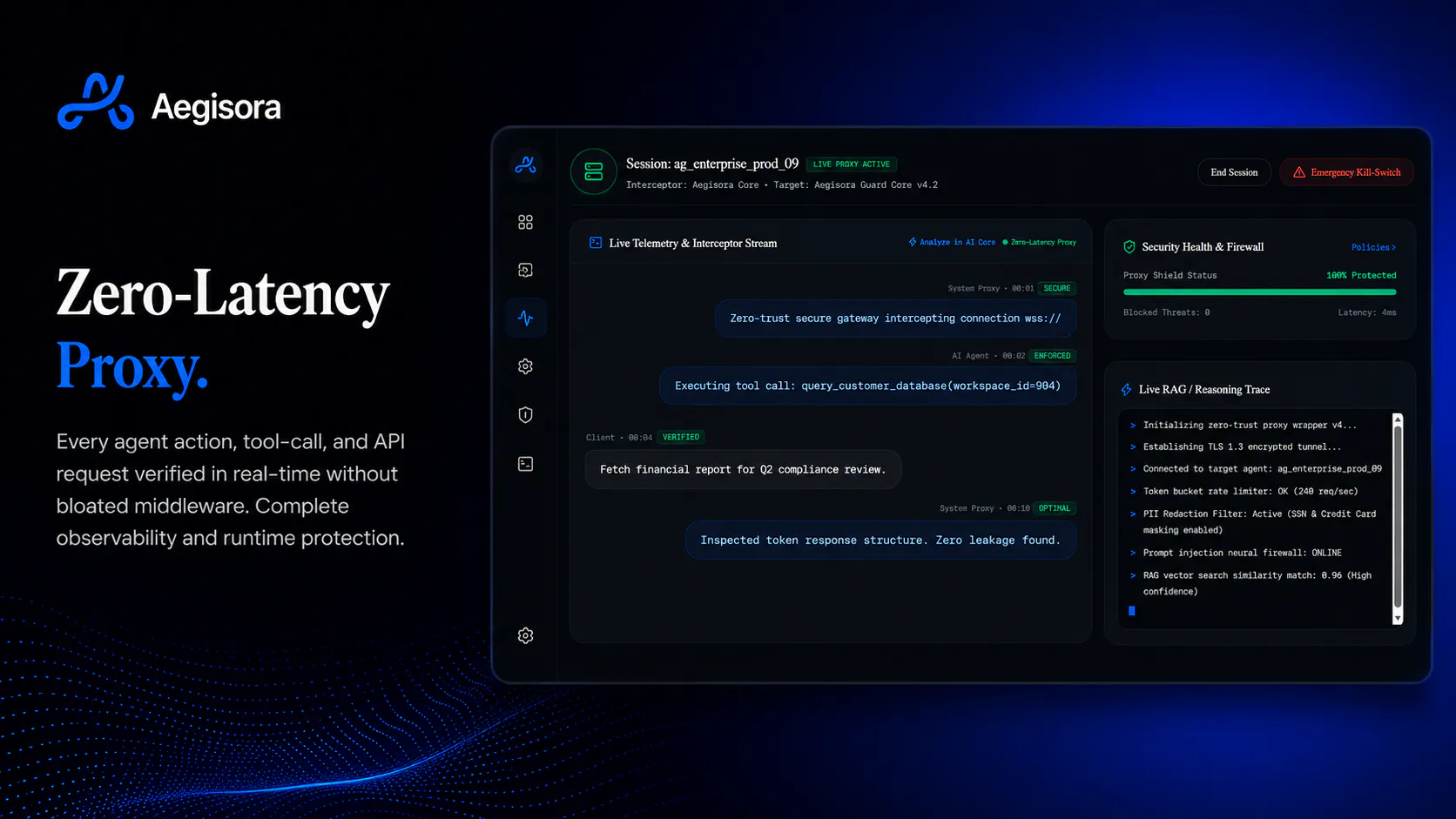Click the scrollbar down arrow in Reasoning Trace
Image resolution: width=1456 pixels, height=819 pixels.
click(1398, 619)
